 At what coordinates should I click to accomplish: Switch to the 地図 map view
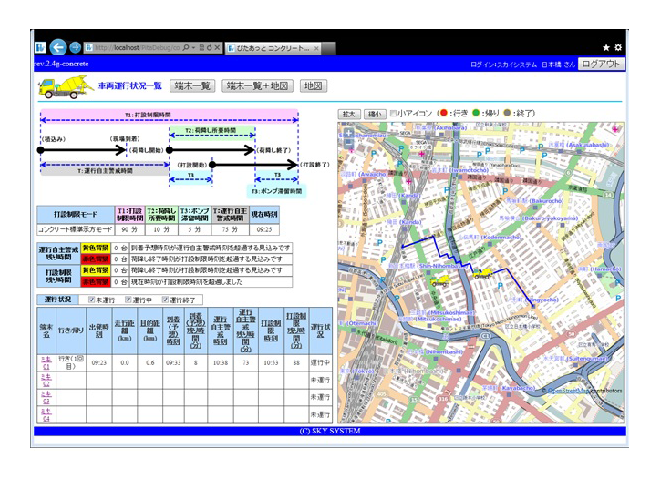click(x=313, y=86)
